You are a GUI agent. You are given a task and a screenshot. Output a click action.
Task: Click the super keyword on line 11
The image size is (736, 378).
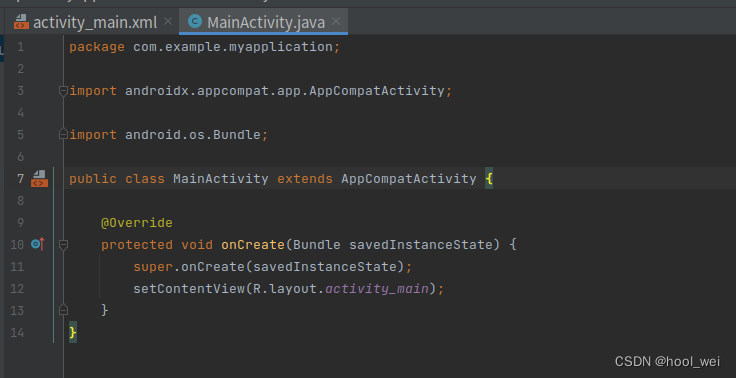point(153,267)
